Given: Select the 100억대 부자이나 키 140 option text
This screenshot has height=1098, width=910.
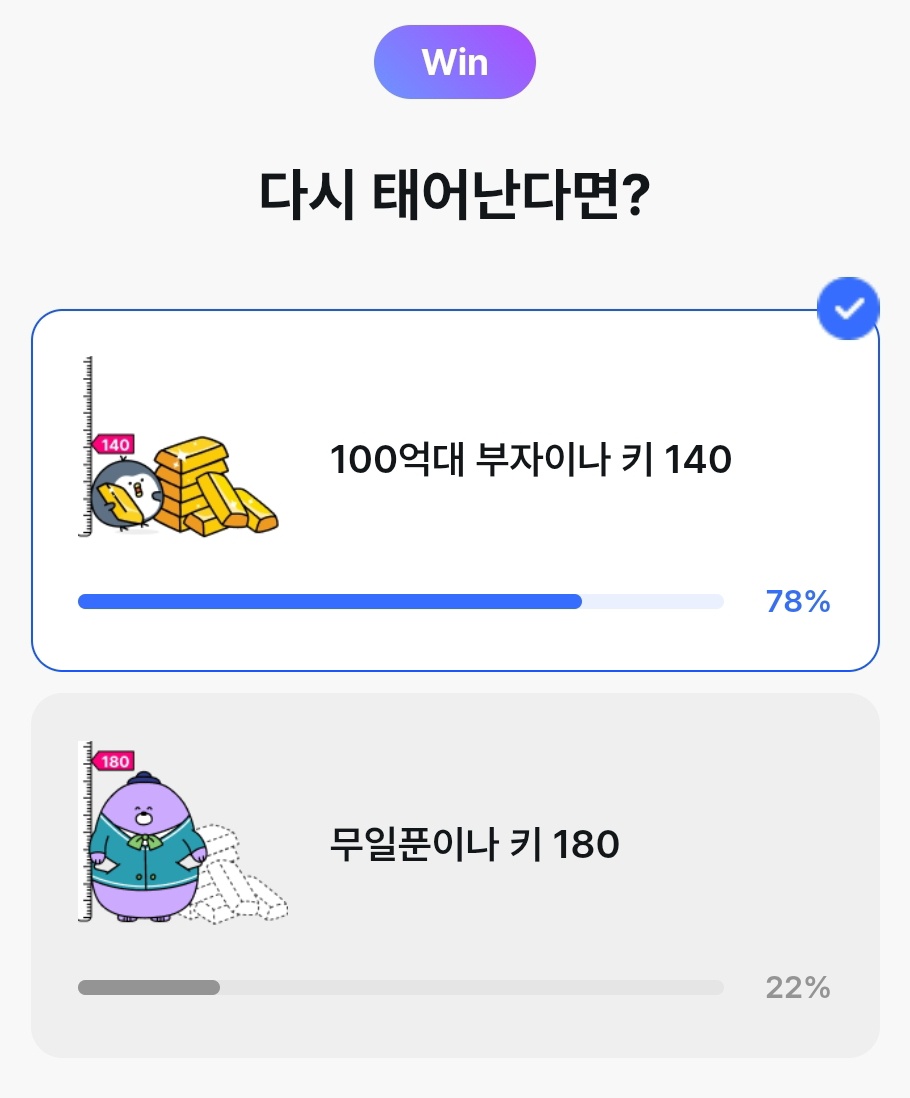Looking at the screenshot, I should coord(531,459).
